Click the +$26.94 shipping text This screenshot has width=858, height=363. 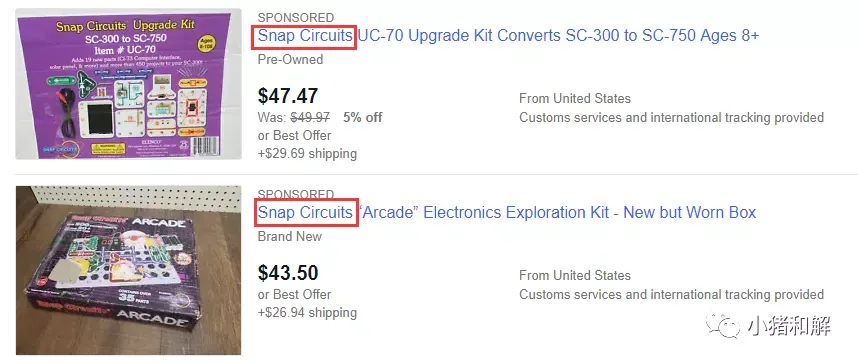tap(307, 313)
